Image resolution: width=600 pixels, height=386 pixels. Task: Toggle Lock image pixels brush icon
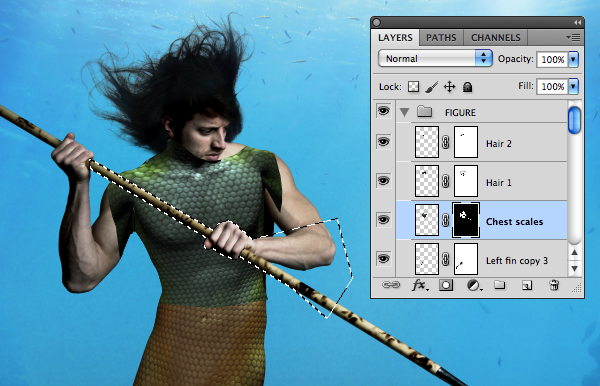click(431, 87)
